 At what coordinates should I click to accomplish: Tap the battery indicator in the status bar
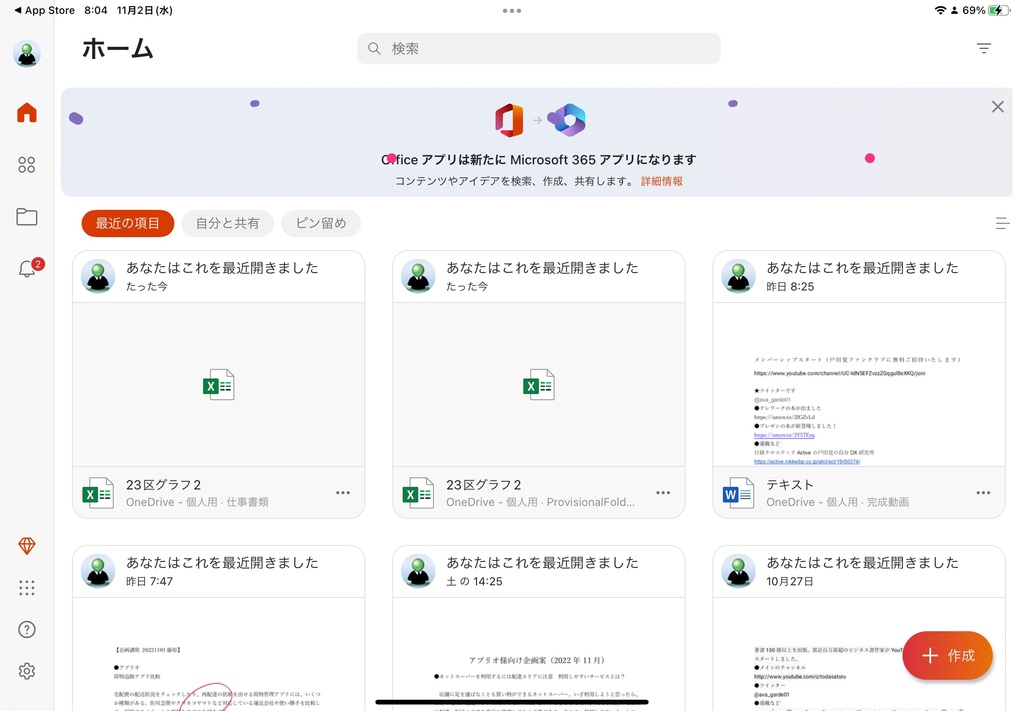pos(999,10)
